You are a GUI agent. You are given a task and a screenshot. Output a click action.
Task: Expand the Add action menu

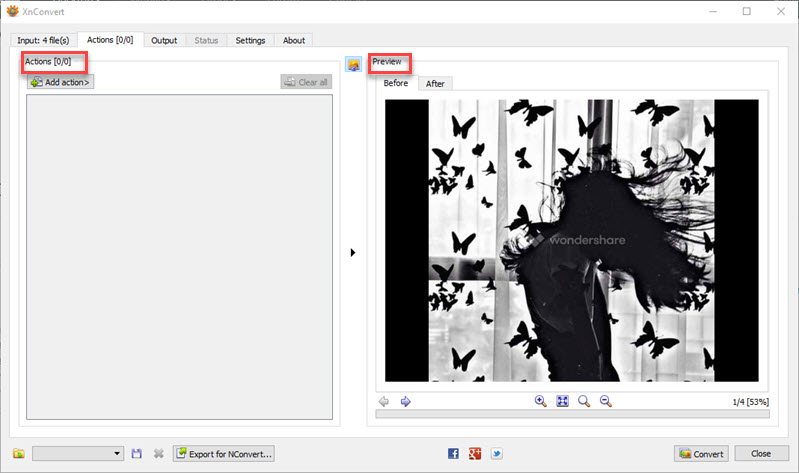click(61, 82)
